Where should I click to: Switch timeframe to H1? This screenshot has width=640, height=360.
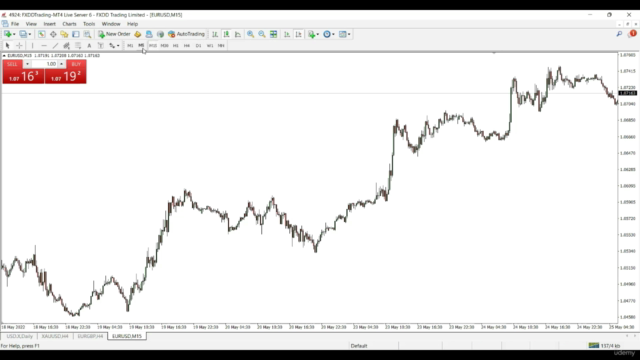point(176,46)
